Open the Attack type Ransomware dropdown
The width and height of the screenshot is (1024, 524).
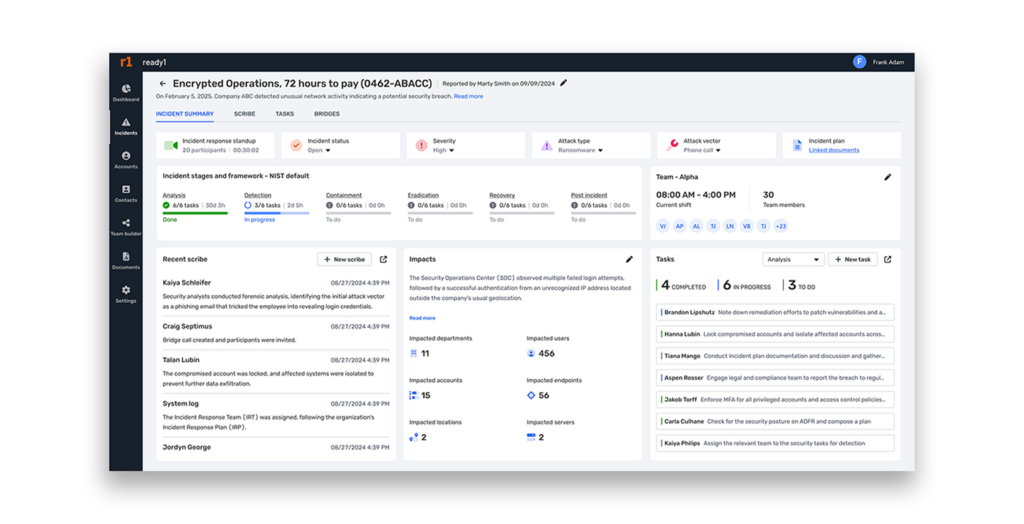[580, 151]
